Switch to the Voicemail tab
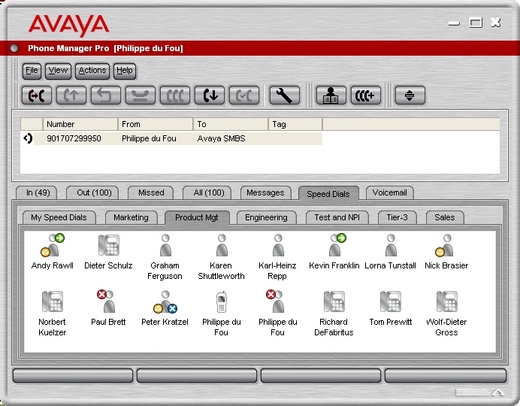 point(390,193)
